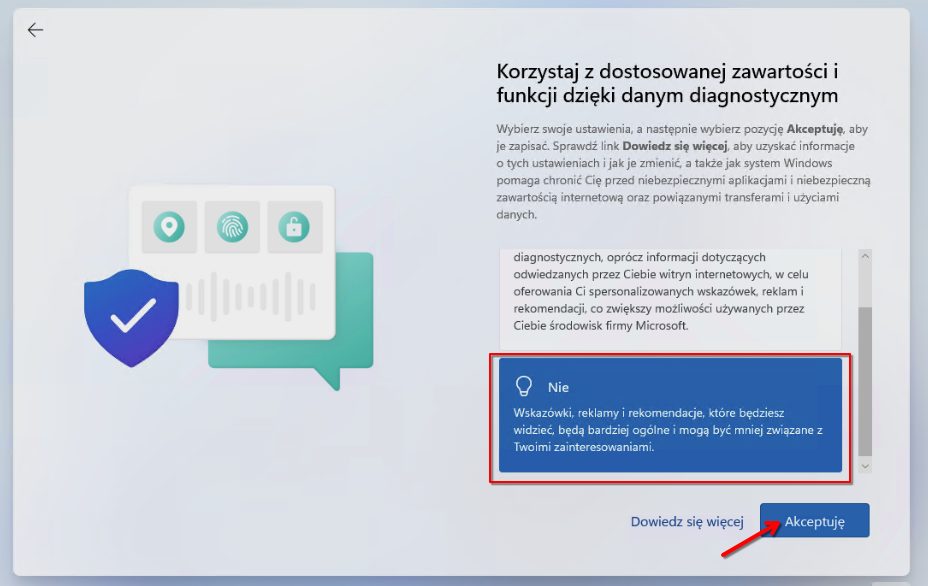Image resolution: width=928 pixels, height=586 pixels.
Task: Open the "Dowiedz się więcej" link
Action: (687, 521)
